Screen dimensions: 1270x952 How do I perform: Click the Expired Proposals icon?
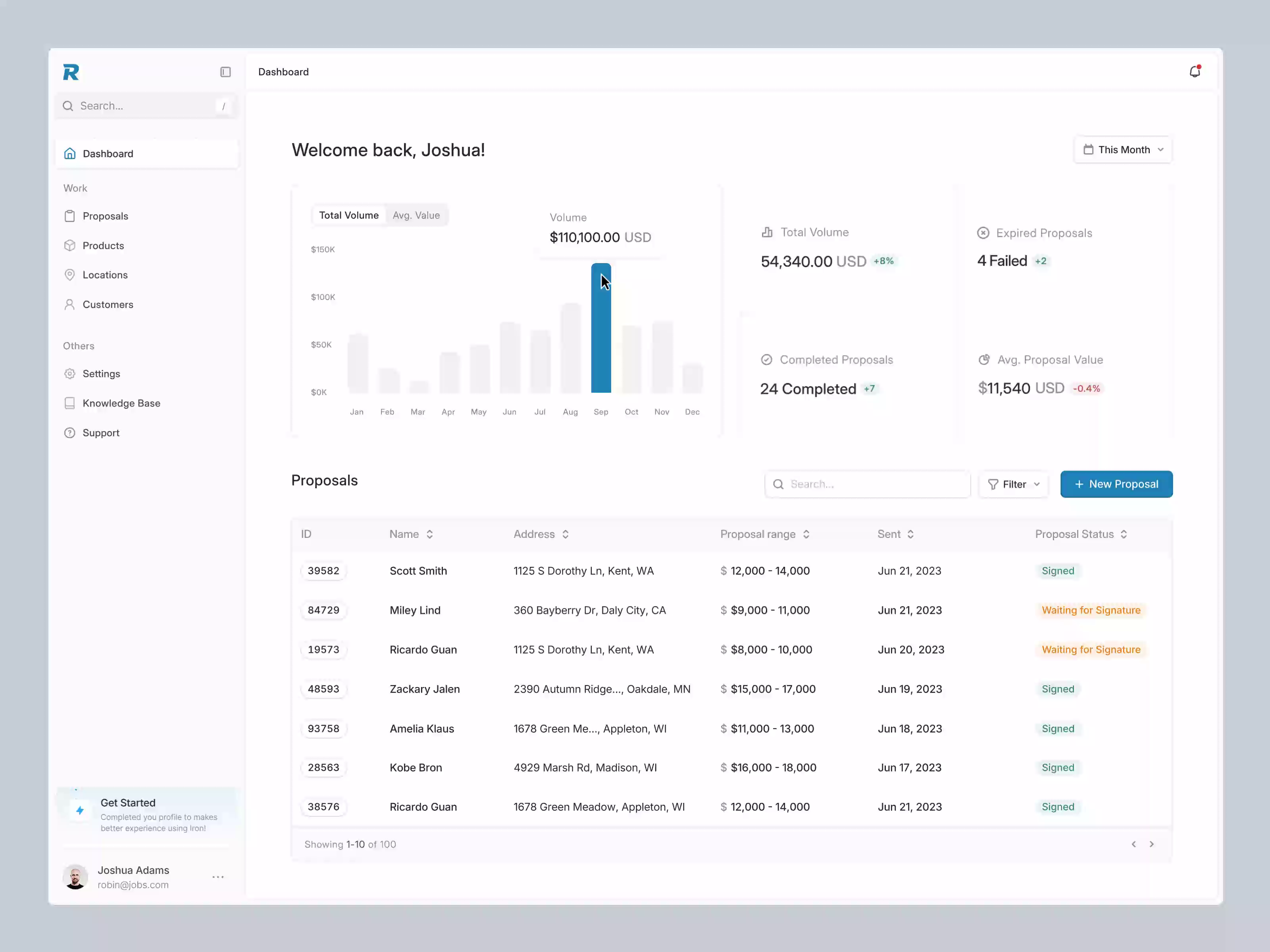(983, 232)
